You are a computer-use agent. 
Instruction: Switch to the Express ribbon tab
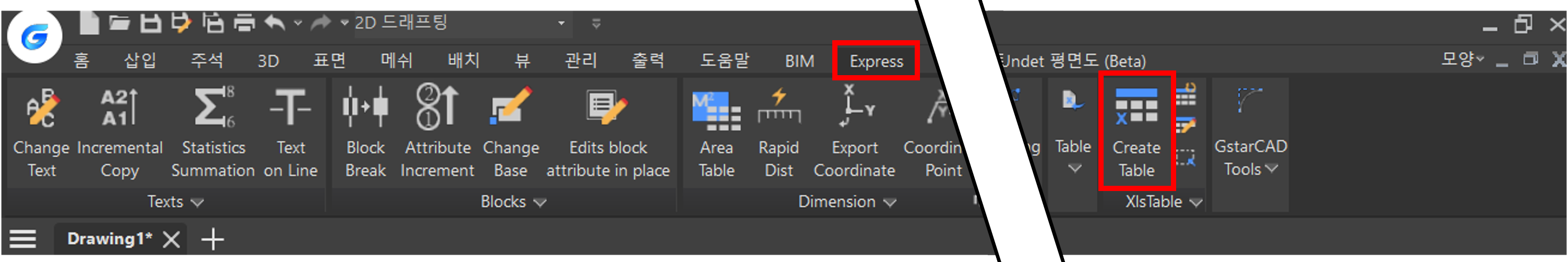point(876,61)
